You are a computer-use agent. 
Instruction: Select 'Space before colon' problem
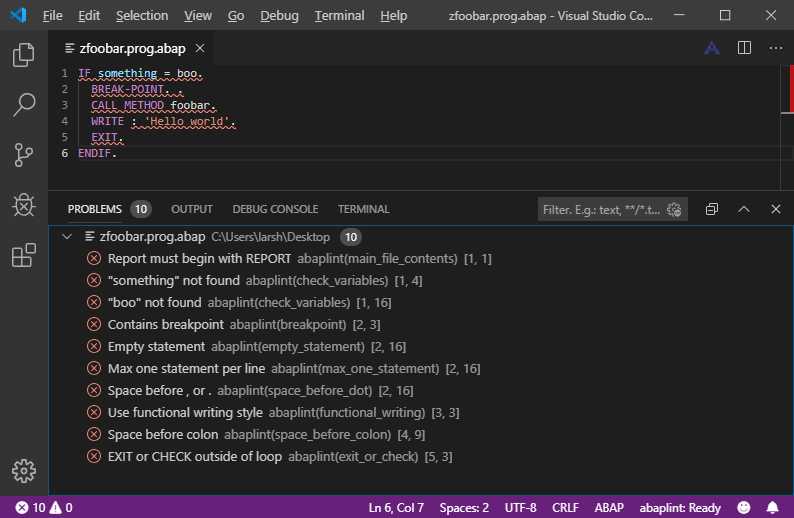421,434
